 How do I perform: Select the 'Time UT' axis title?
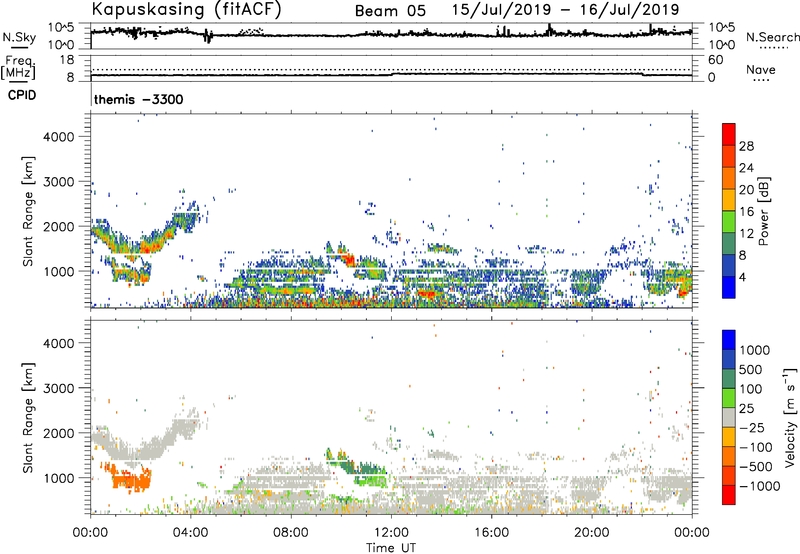(391, 548)
